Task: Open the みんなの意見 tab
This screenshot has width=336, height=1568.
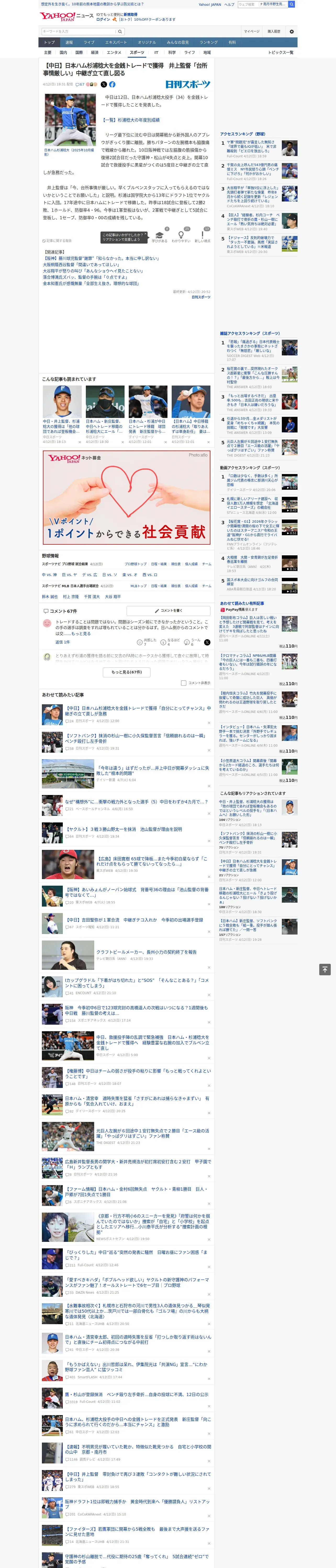Action: 177,43
